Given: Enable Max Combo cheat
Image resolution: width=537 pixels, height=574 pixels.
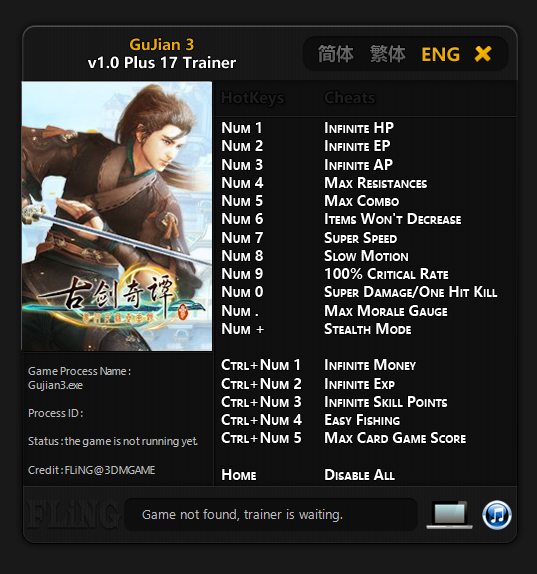Looking at the screenshot, I should pyautogui.click(x=362, y=201).
